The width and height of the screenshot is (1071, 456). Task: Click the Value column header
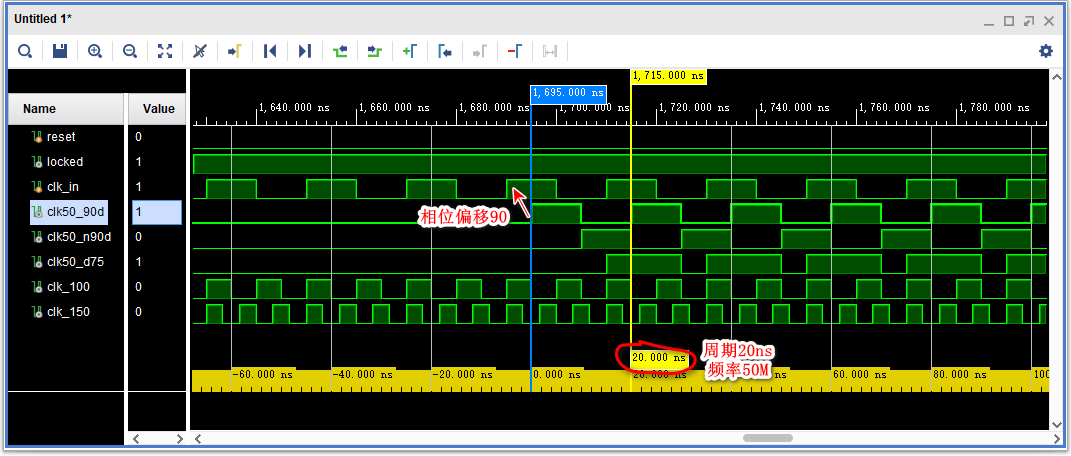pyautogui.click(x=158, y=109)
